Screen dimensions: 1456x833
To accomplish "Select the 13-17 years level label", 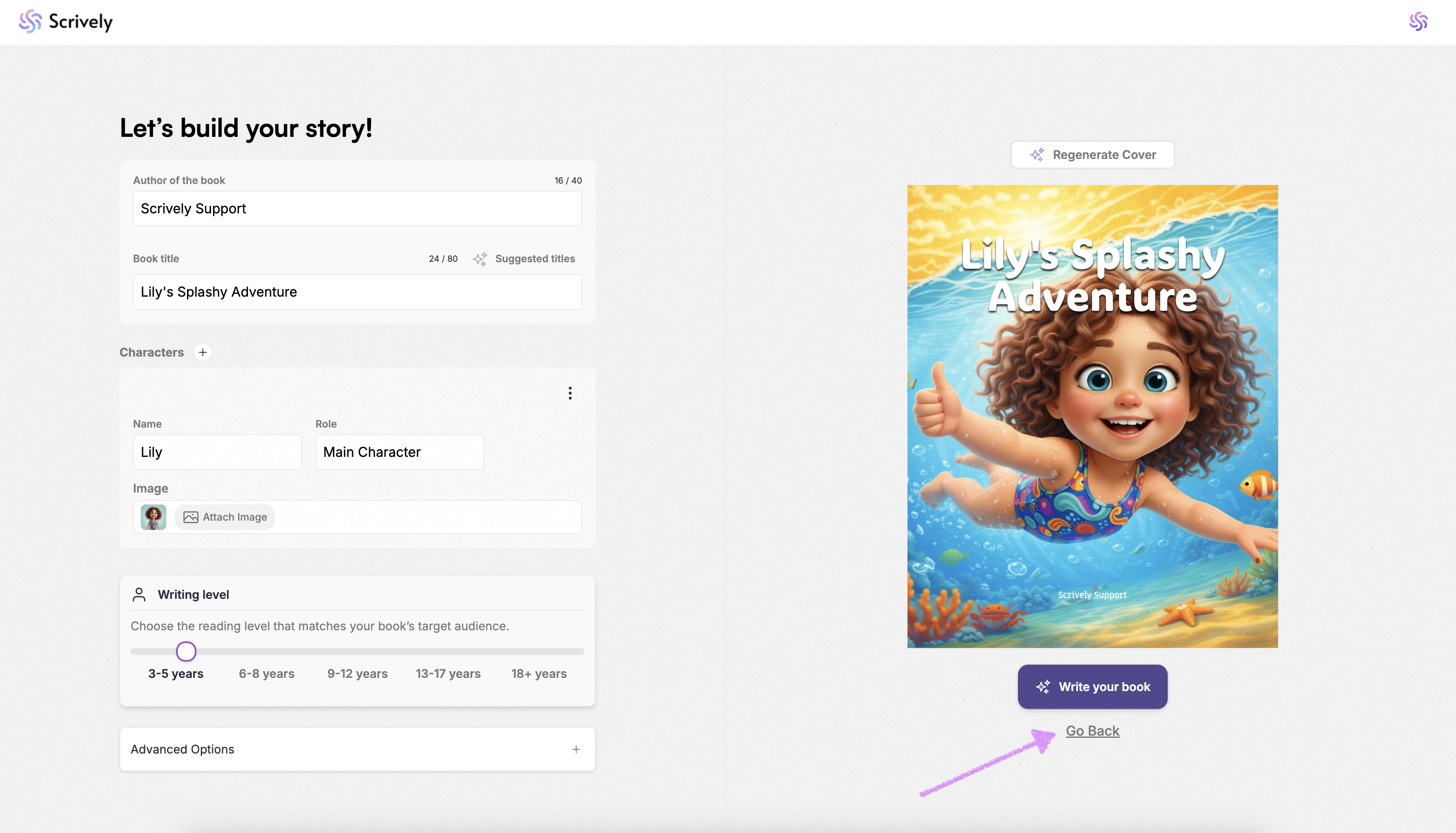I will point(448,673).
